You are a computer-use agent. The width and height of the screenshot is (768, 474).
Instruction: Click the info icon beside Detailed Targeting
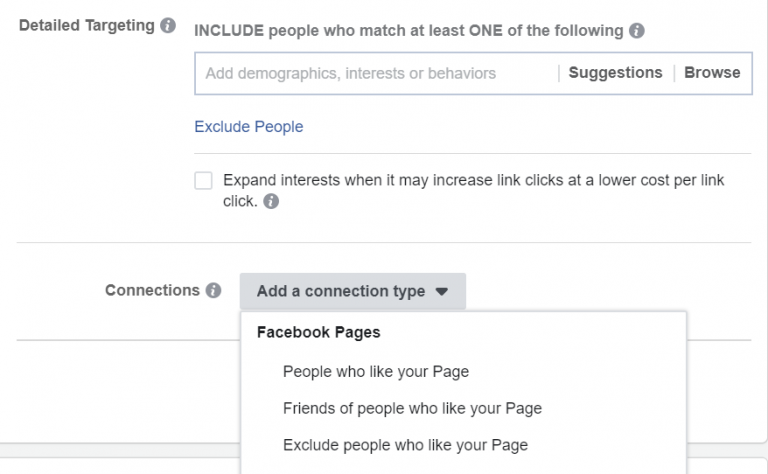pyautogui.click(x=169, y=26)
